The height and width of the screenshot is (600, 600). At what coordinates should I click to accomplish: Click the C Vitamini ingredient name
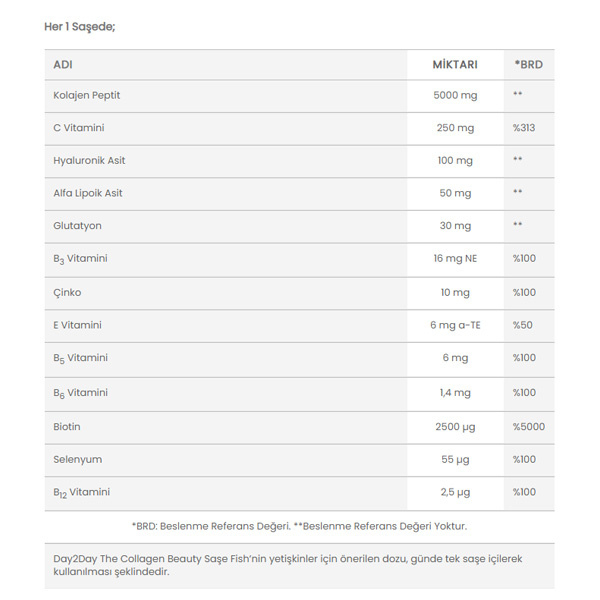[78, 128]
